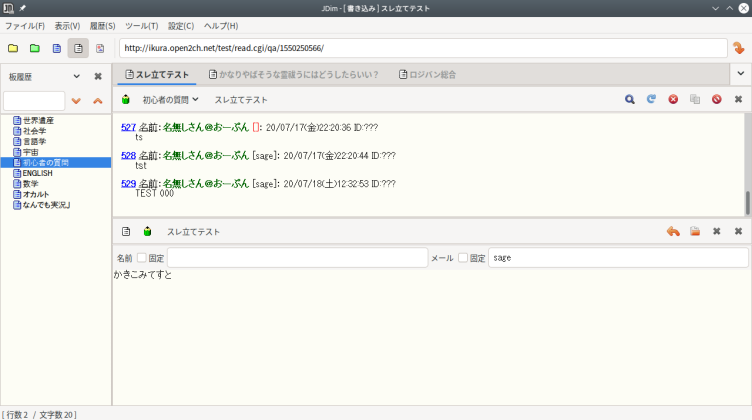Click the yellow folder icon in main toolbar
752x420 pixels.
coord(13,48)
